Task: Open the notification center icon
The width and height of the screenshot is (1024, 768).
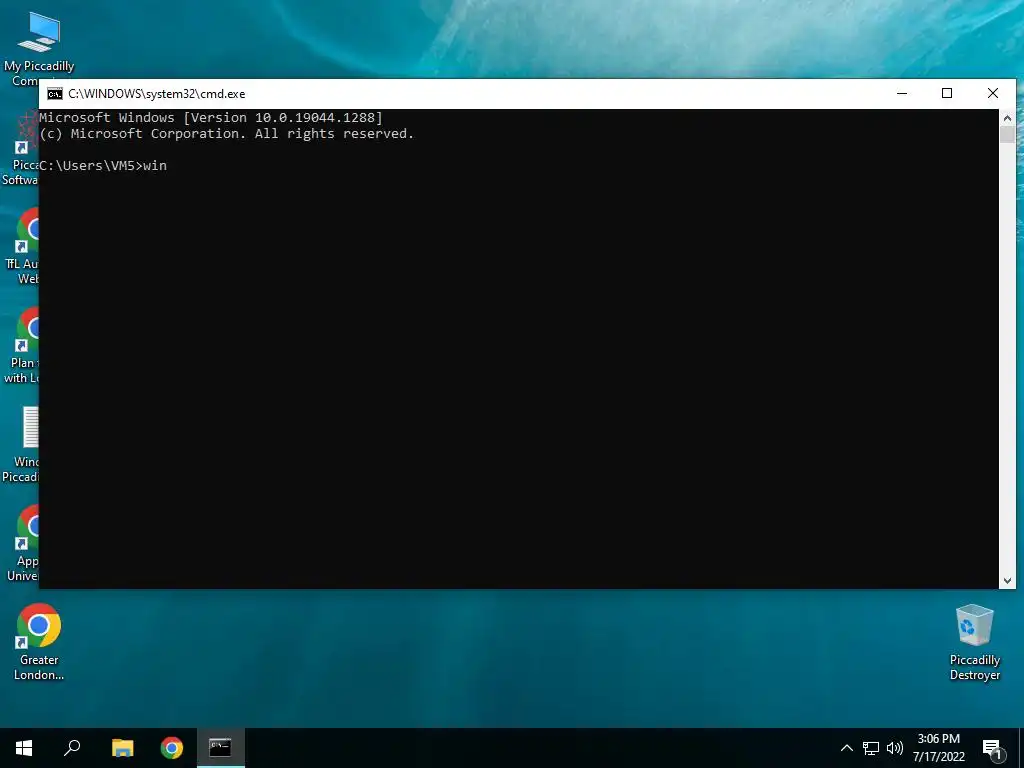Action: click(x=993, y=750)
